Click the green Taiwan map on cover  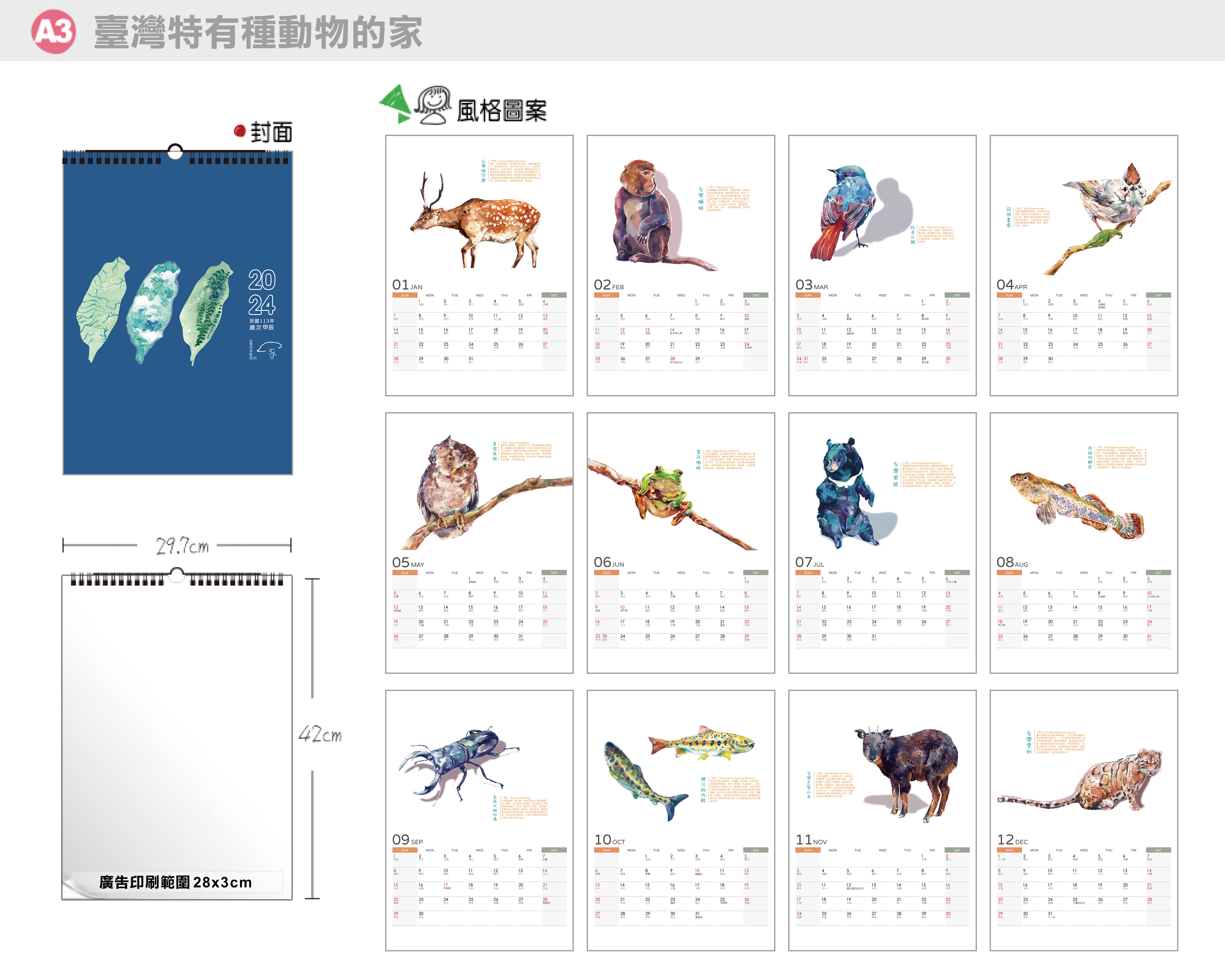(x=207, y=311)
